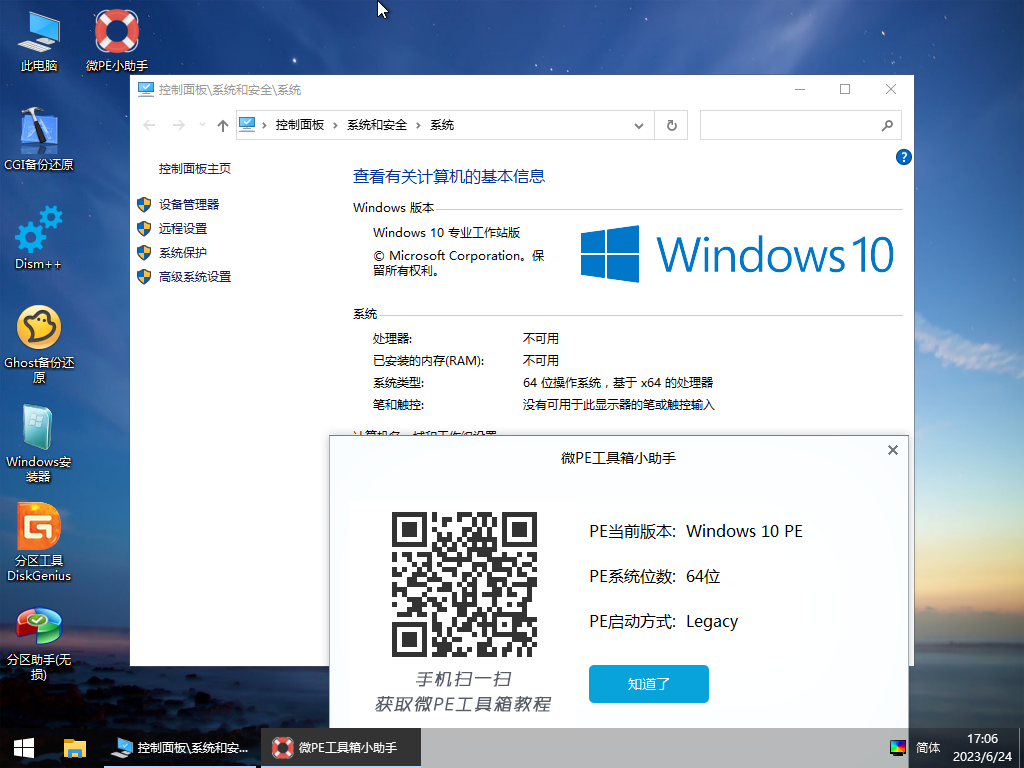
Task: Open File Explorer from the taskbar
Action: point(75,748)
